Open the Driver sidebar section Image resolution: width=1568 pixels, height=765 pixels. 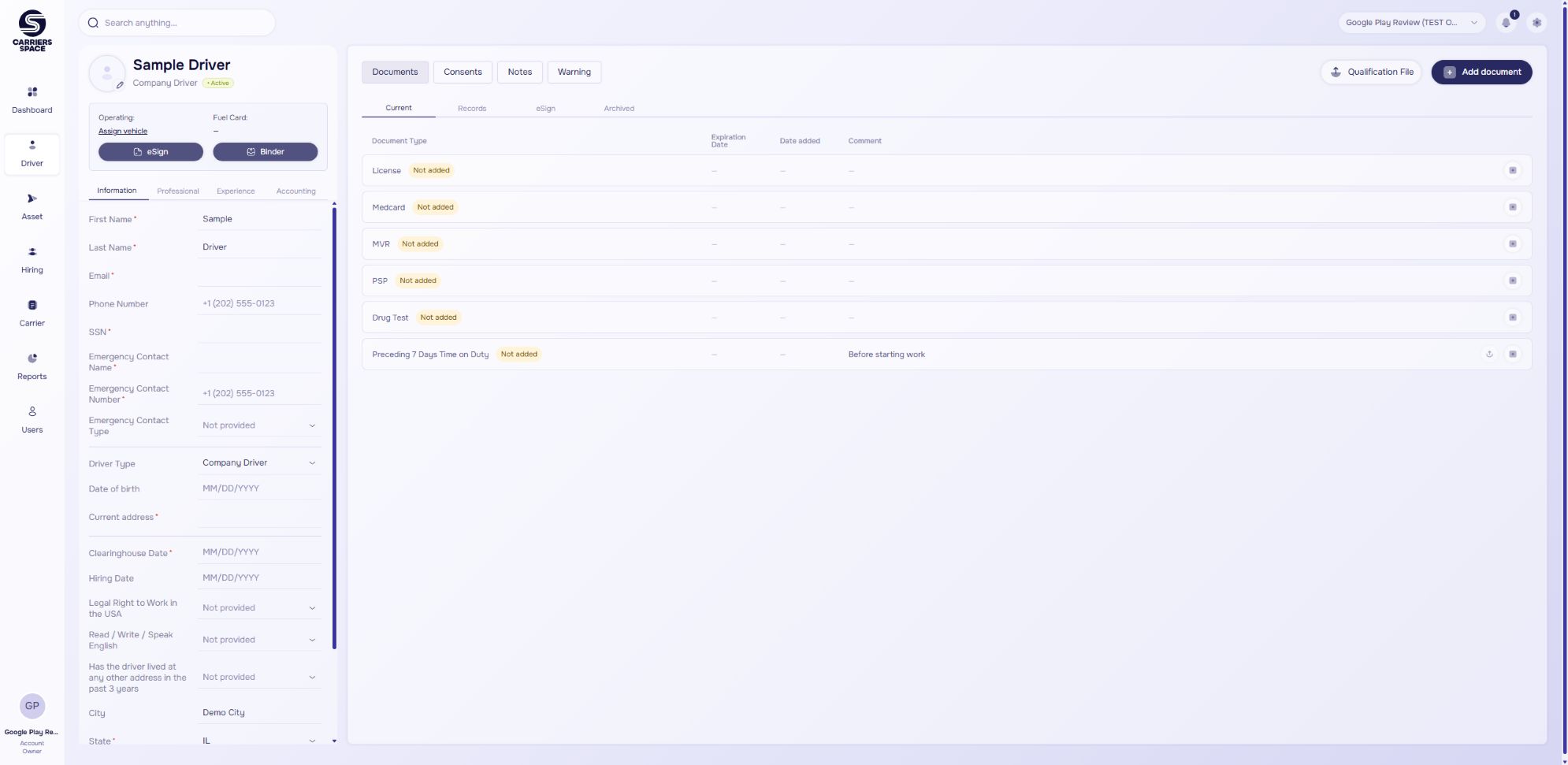pyautogui.click(x=32, y=154)
